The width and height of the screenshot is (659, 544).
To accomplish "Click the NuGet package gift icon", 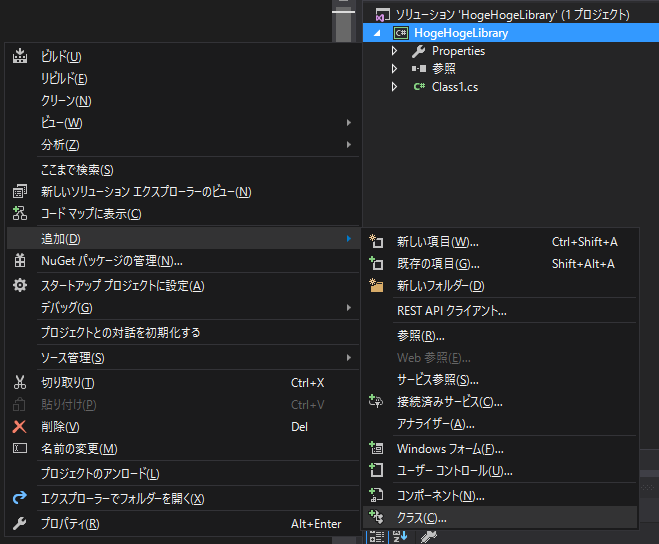I will point(20,261).
